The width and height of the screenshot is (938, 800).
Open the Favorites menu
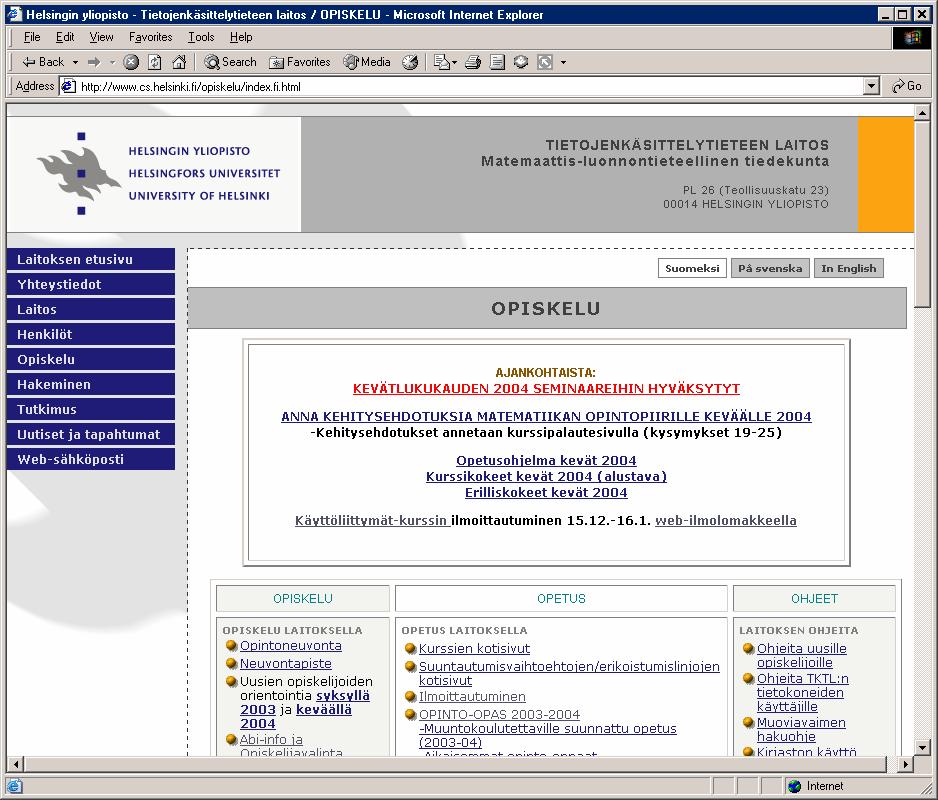pyautogui.click(x=151, y=37)
